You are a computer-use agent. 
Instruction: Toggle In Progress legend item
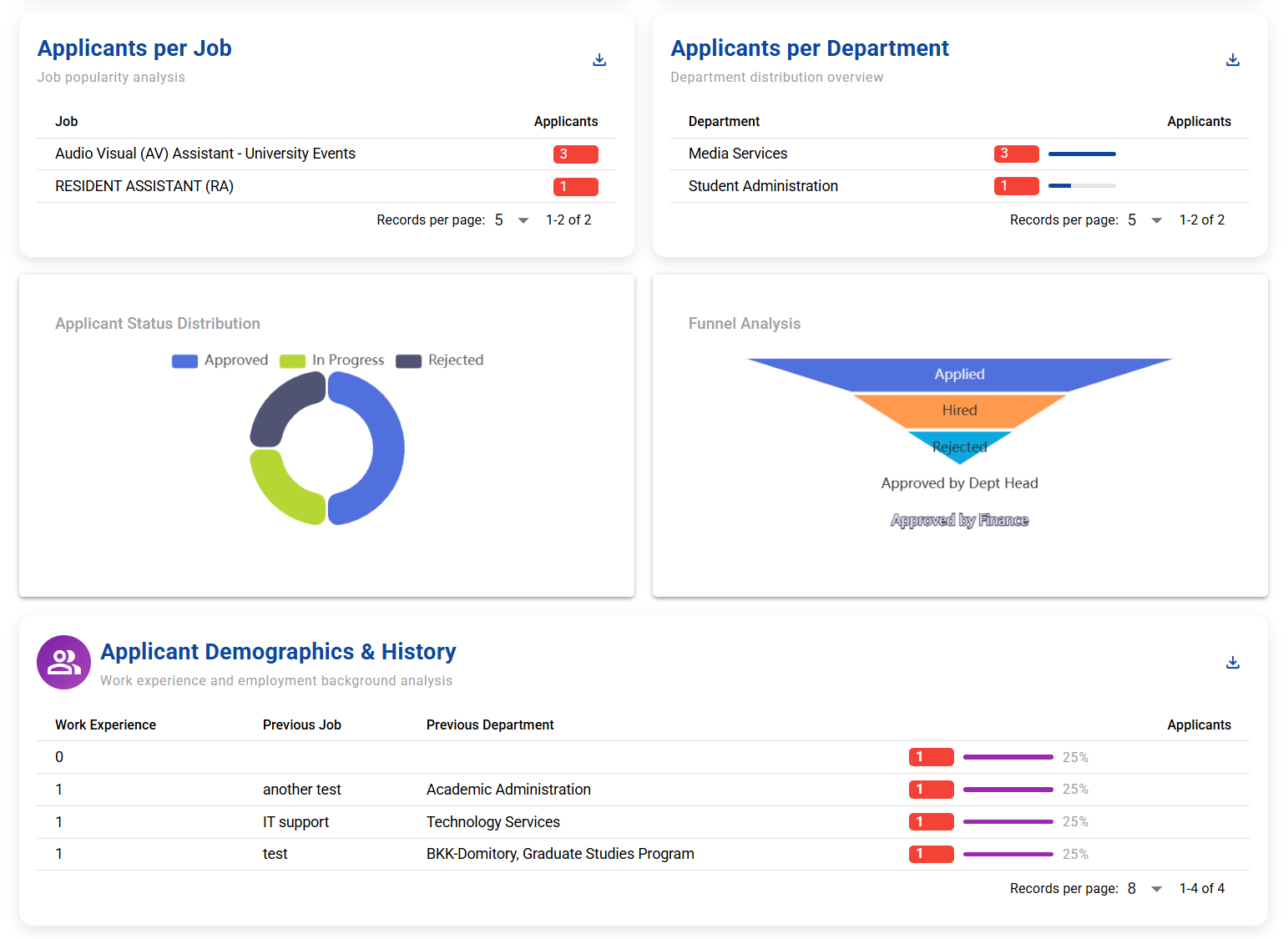click(332, 361)
